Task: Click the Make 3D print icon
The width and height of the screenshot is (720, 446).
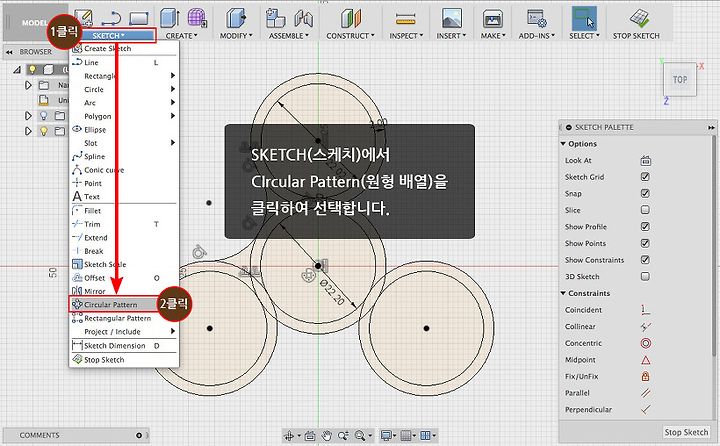Action: coord(493,19)
